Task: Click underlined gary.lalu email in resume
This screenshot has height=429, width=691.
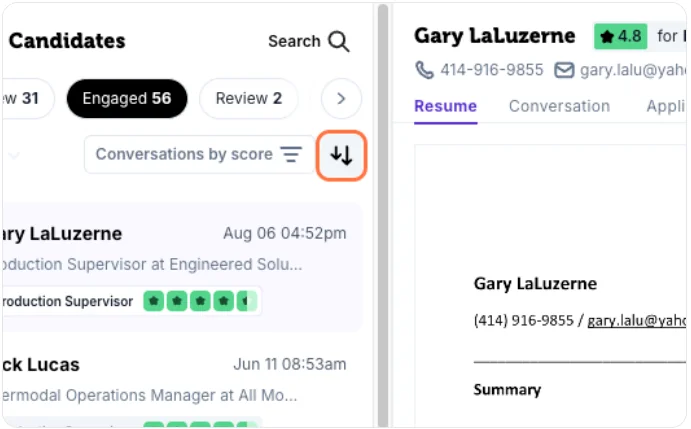Action: coord(636,321)
